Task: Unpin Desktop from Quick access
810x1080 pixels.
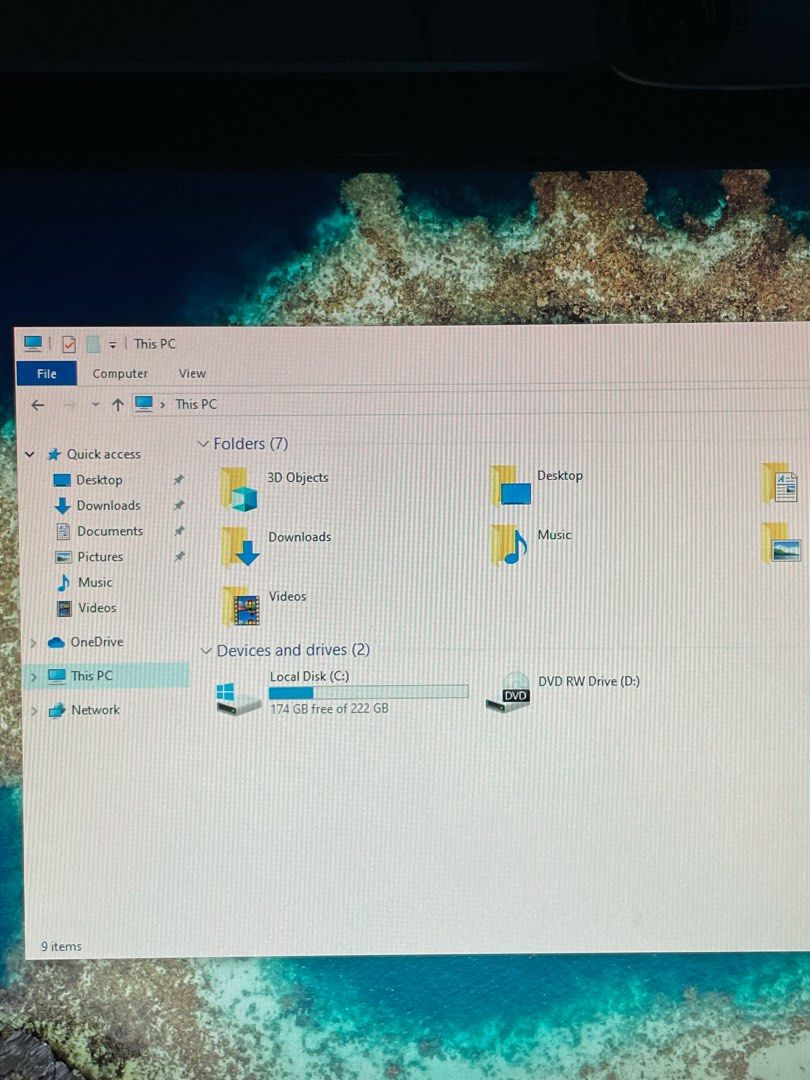Action: point(179,480)
